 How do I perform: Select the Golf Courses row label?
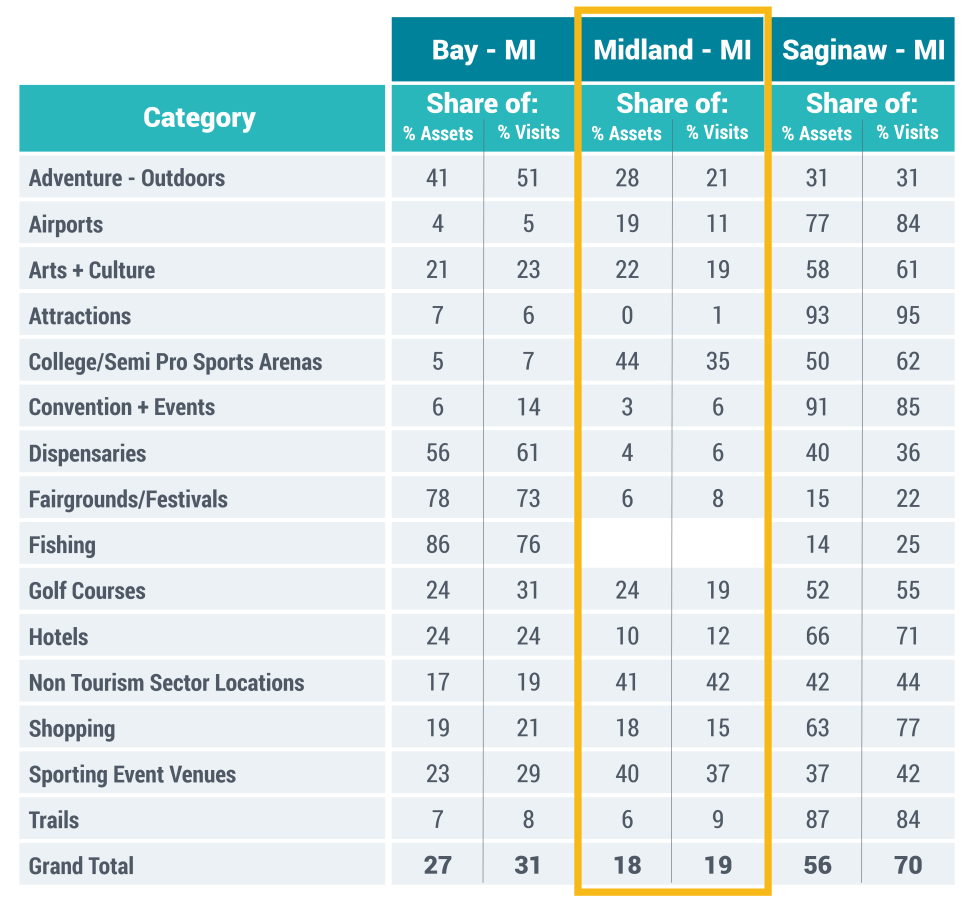tap(87, 591)
